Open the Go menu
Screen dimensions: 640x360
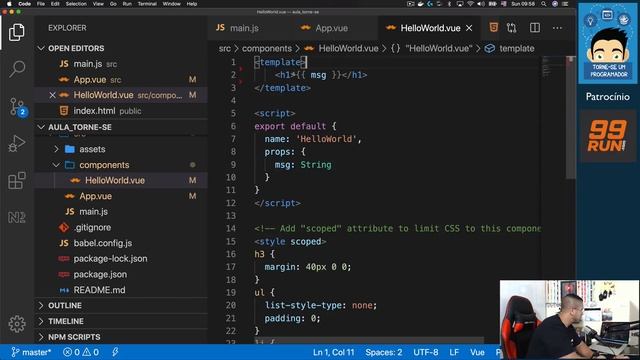click(113, 4)
